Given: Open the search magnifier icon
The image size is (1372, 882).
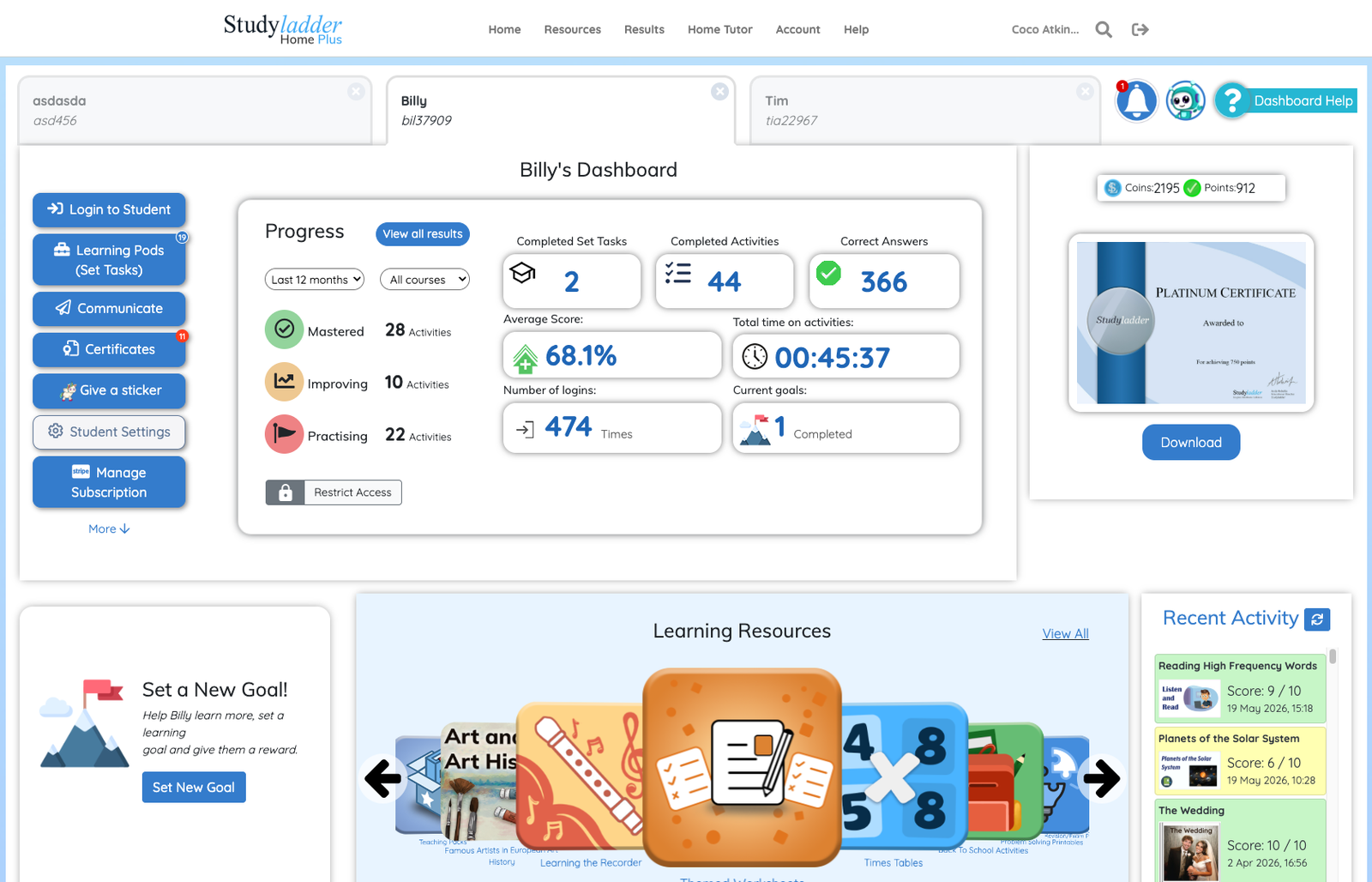Looking at the screenshot, I should (1104, 30).
